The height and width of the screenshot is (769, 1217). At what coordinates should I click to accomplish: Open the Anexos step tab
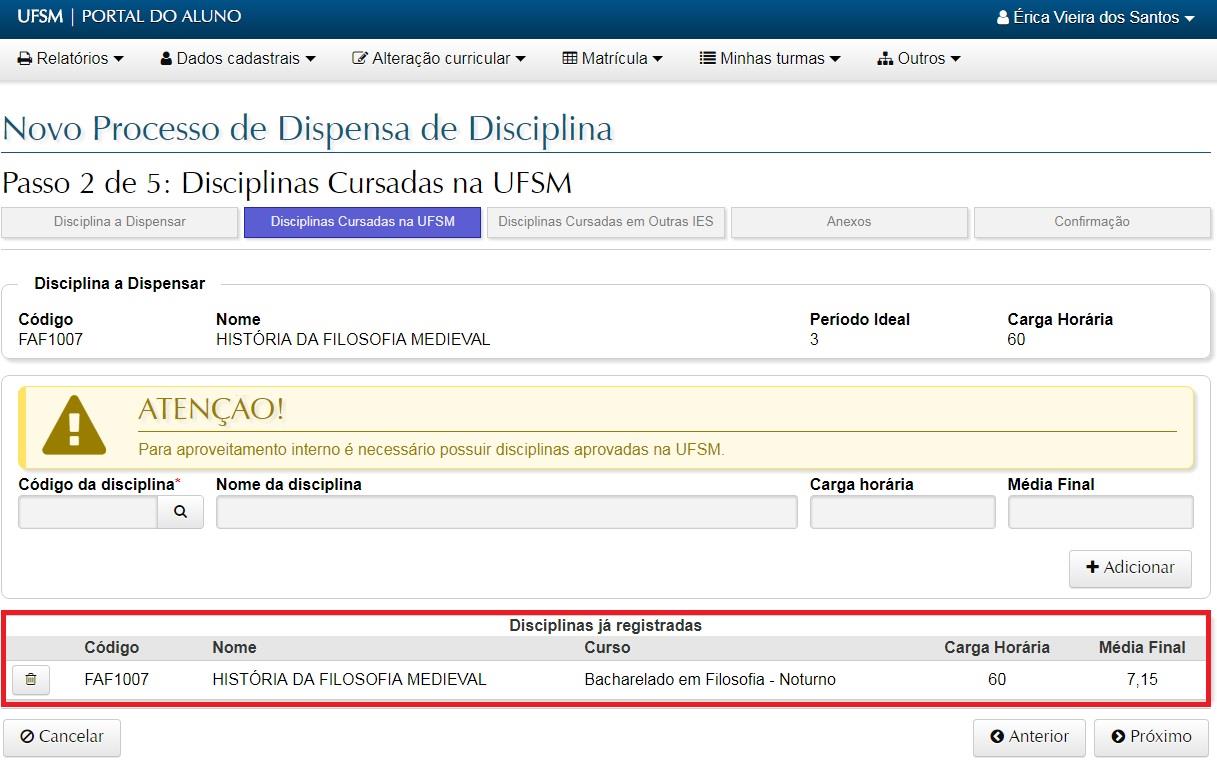click(x=849, y=222)
